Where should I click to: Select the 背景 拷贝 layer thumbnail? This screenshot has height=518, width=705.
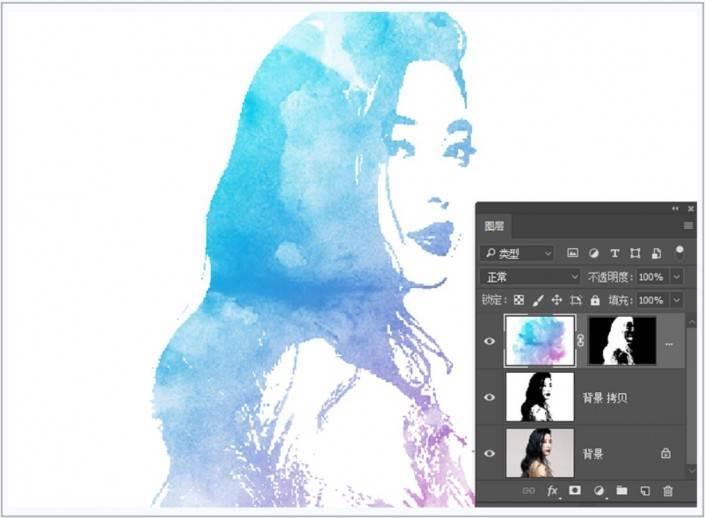click(540, 397)
